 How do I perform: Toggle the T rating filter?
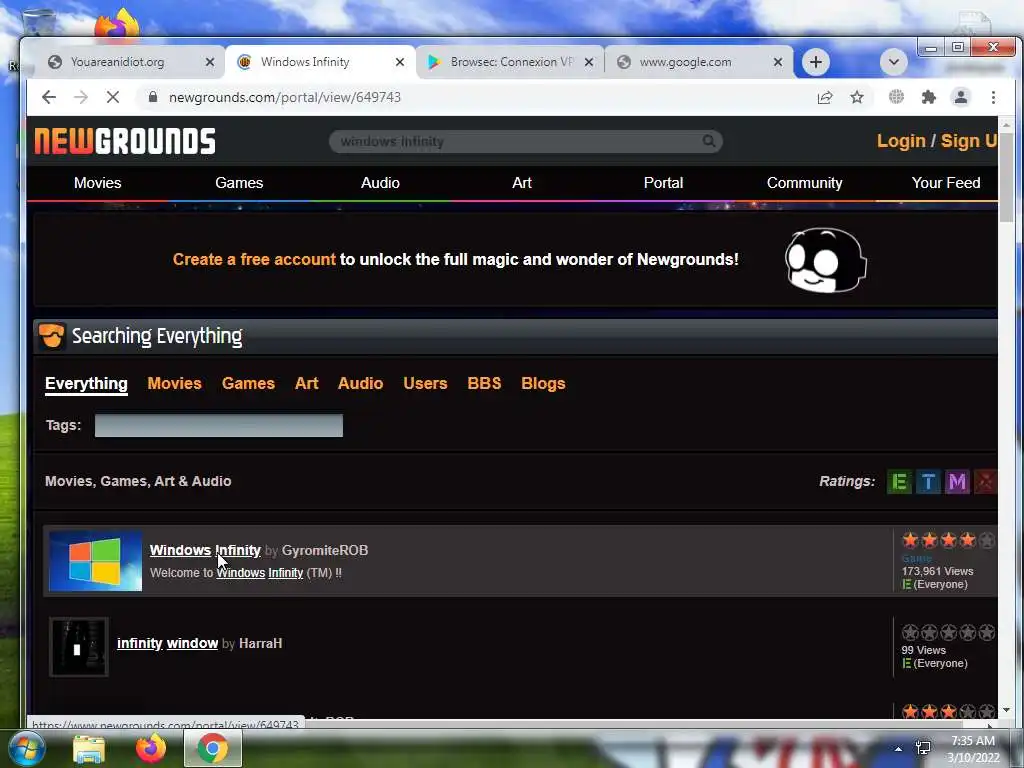click(x=928, y=482)
